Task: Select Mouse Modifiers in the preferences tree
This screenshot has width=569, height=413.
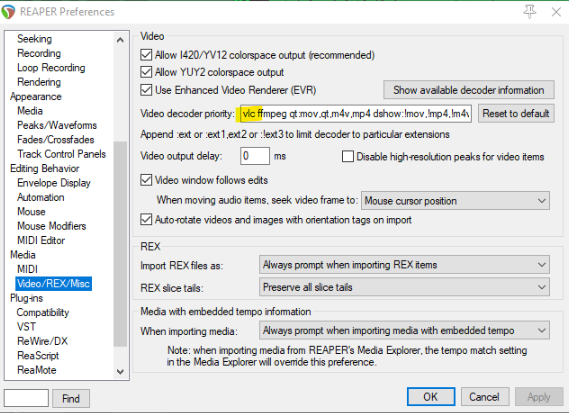Action: click(52, 226)
